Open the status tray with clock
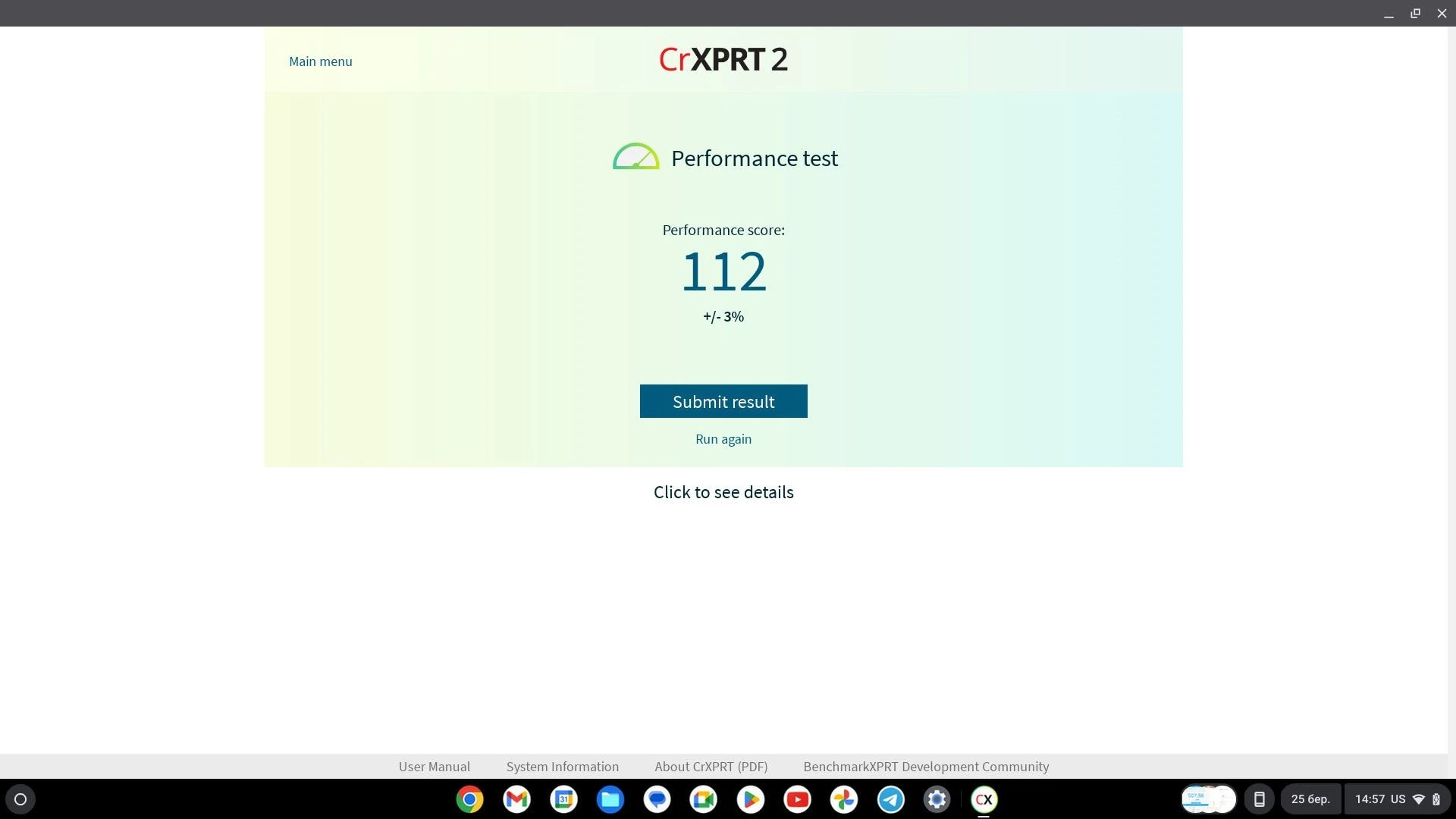The height and width of the screenshot is (819, 1456). tap(1398, 799)
